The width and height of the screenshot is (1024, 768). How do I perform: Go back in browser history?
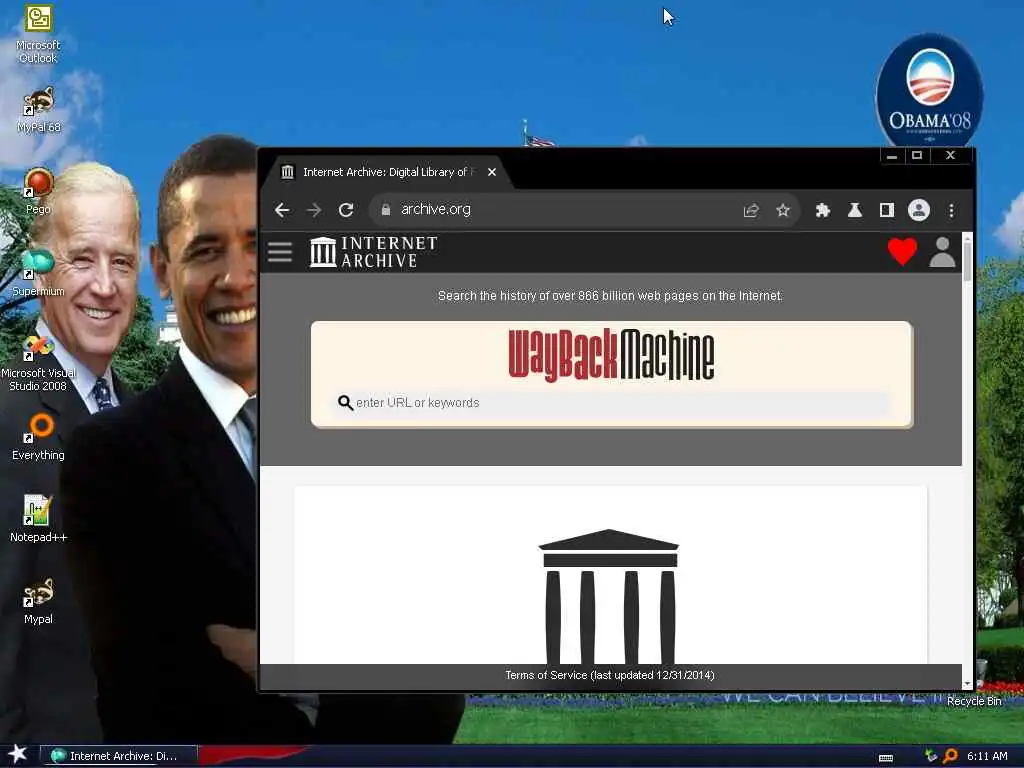[282, 210]
